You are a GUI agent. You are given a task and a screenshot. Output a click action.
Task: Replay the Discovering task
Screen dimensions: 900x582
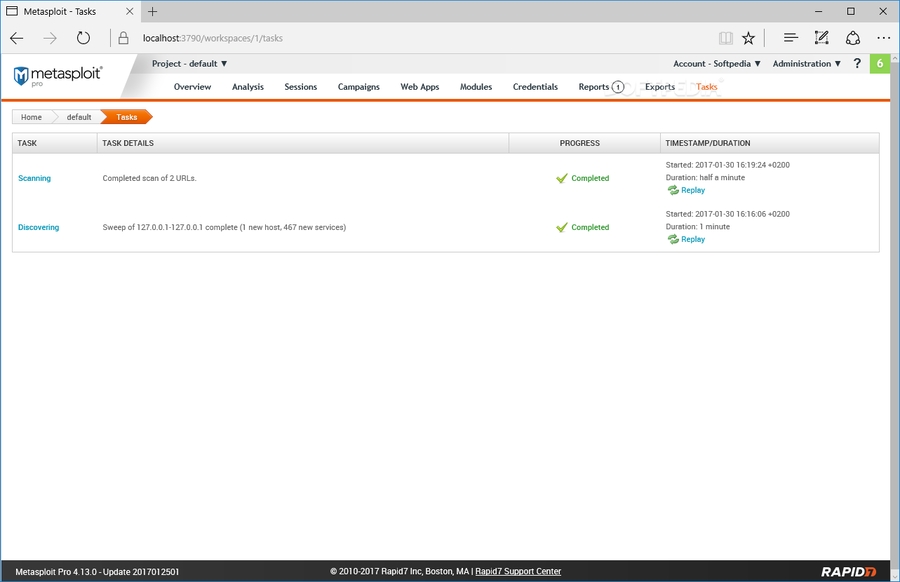[x=692, y=240]
